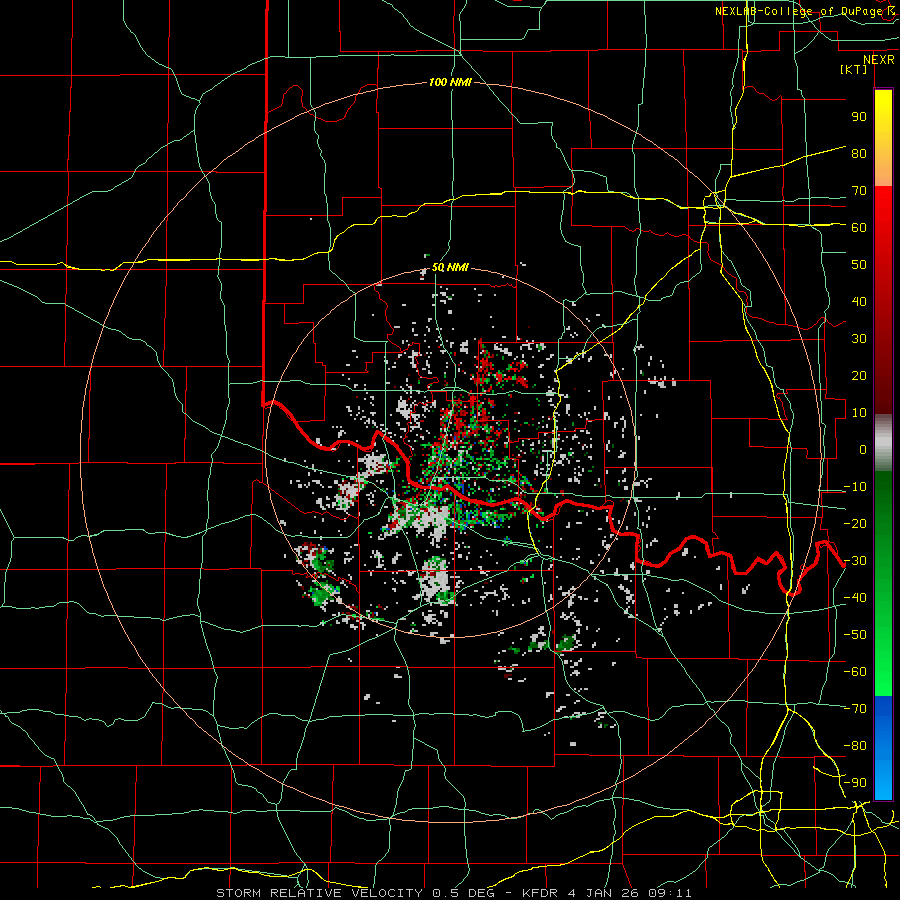
Task: Click the "-40" value on the scale
Action: 855,598
